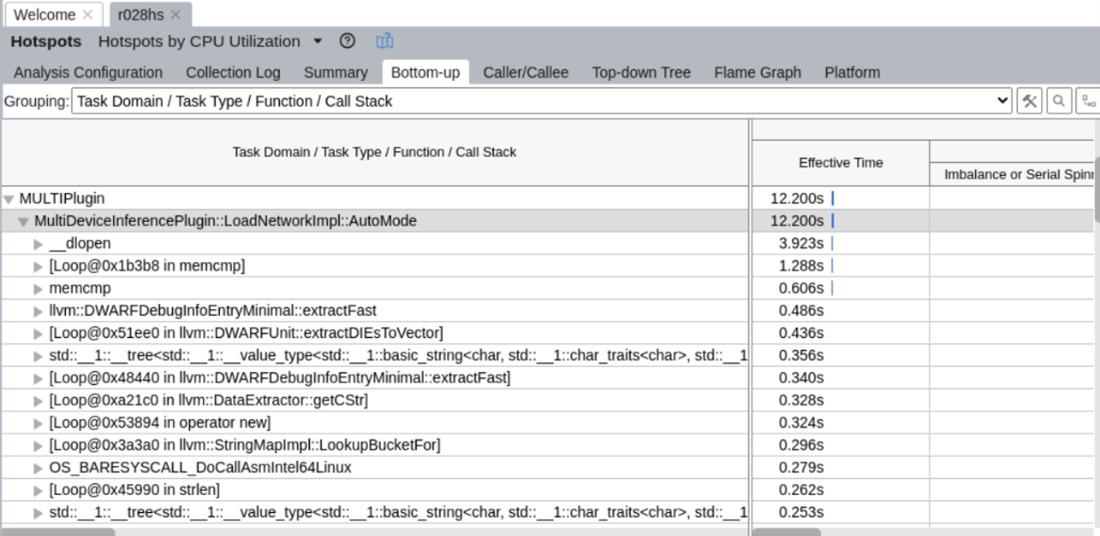Click the 0.436s effective time value
The image size is (1100, 536).
(801, 333)
